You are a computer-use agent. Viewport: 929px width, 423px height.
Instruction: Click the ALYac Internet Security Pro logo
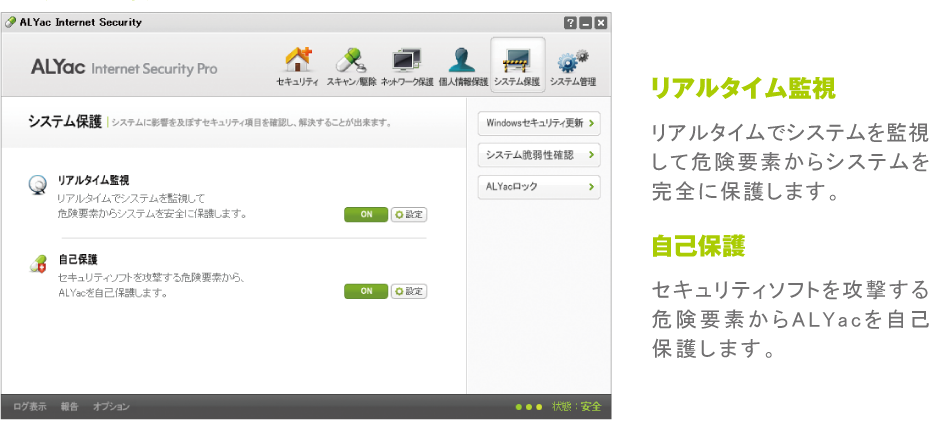[x=124, y=68]
